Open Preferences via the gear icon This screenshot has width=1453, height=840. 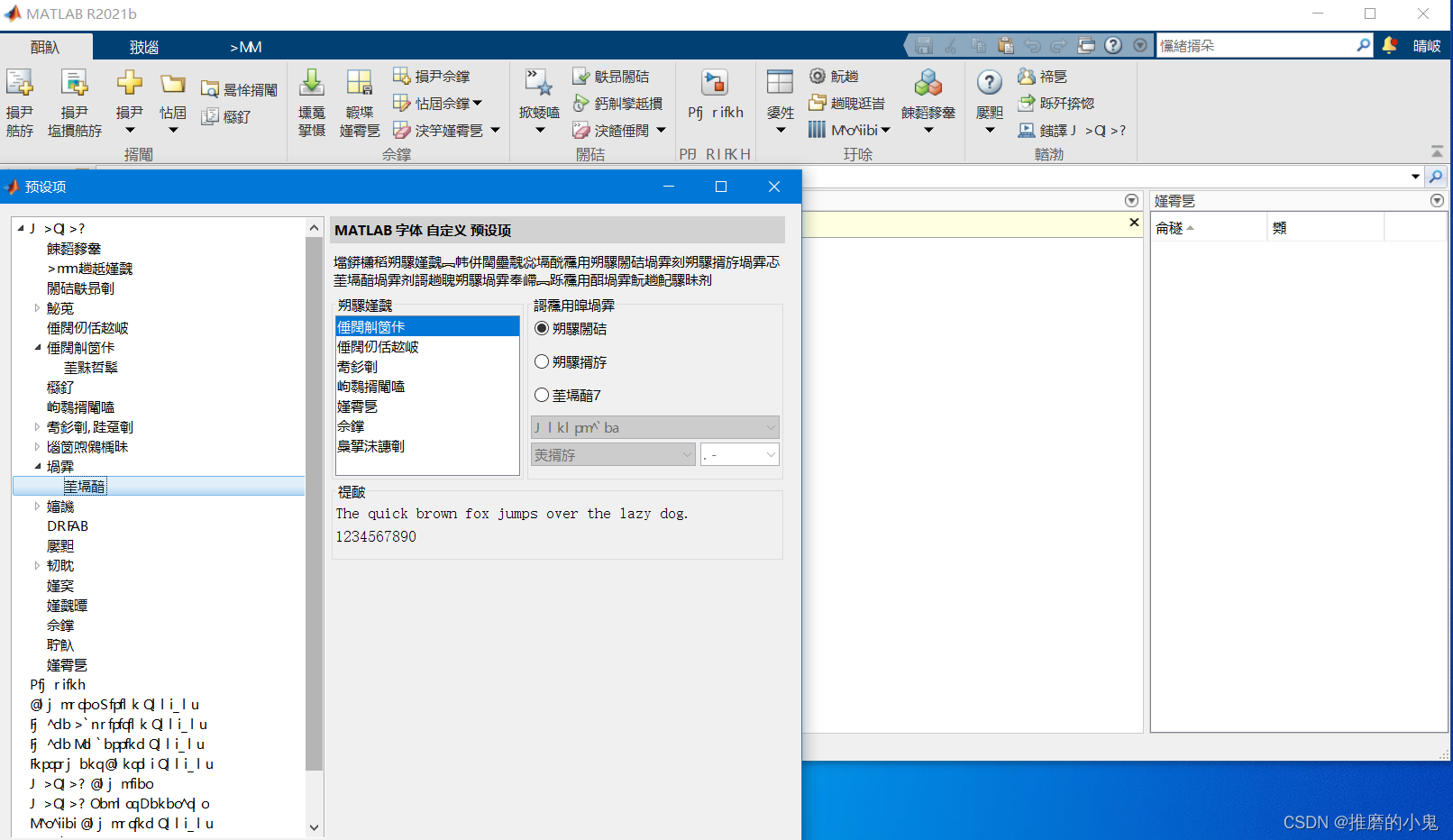818,76
